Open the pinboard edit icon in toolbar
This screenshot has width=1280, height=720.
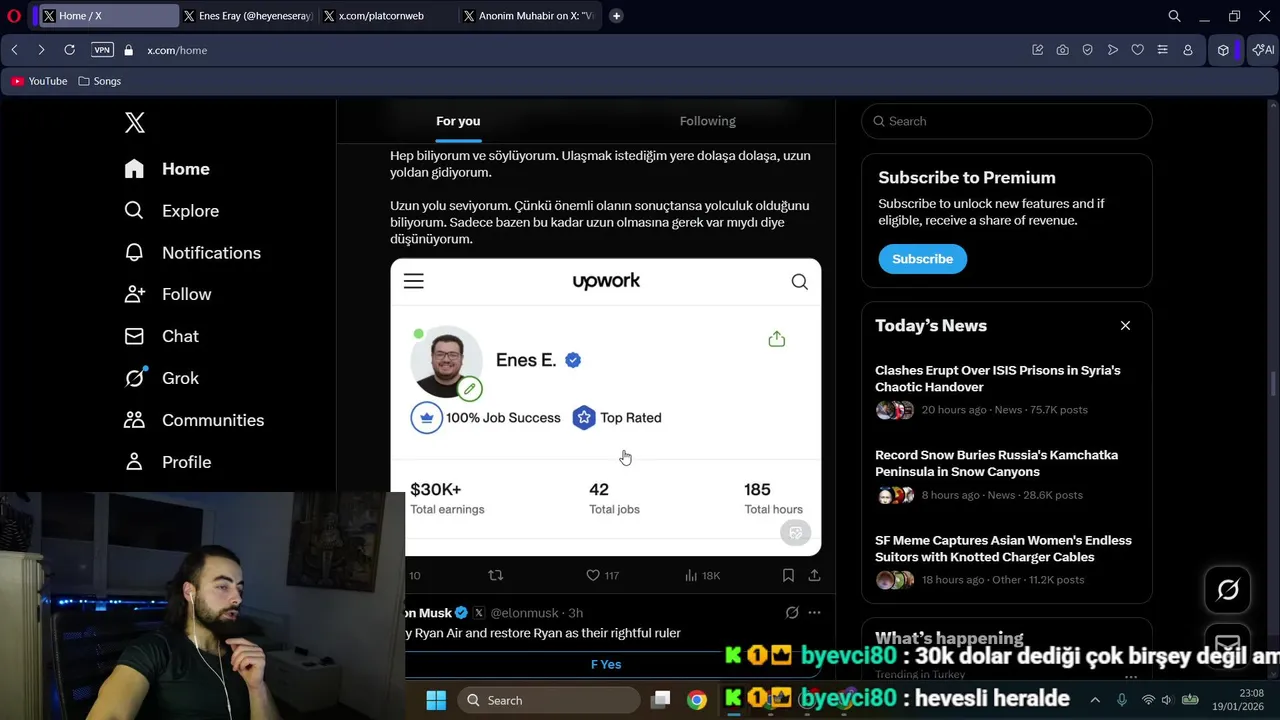1037,50
